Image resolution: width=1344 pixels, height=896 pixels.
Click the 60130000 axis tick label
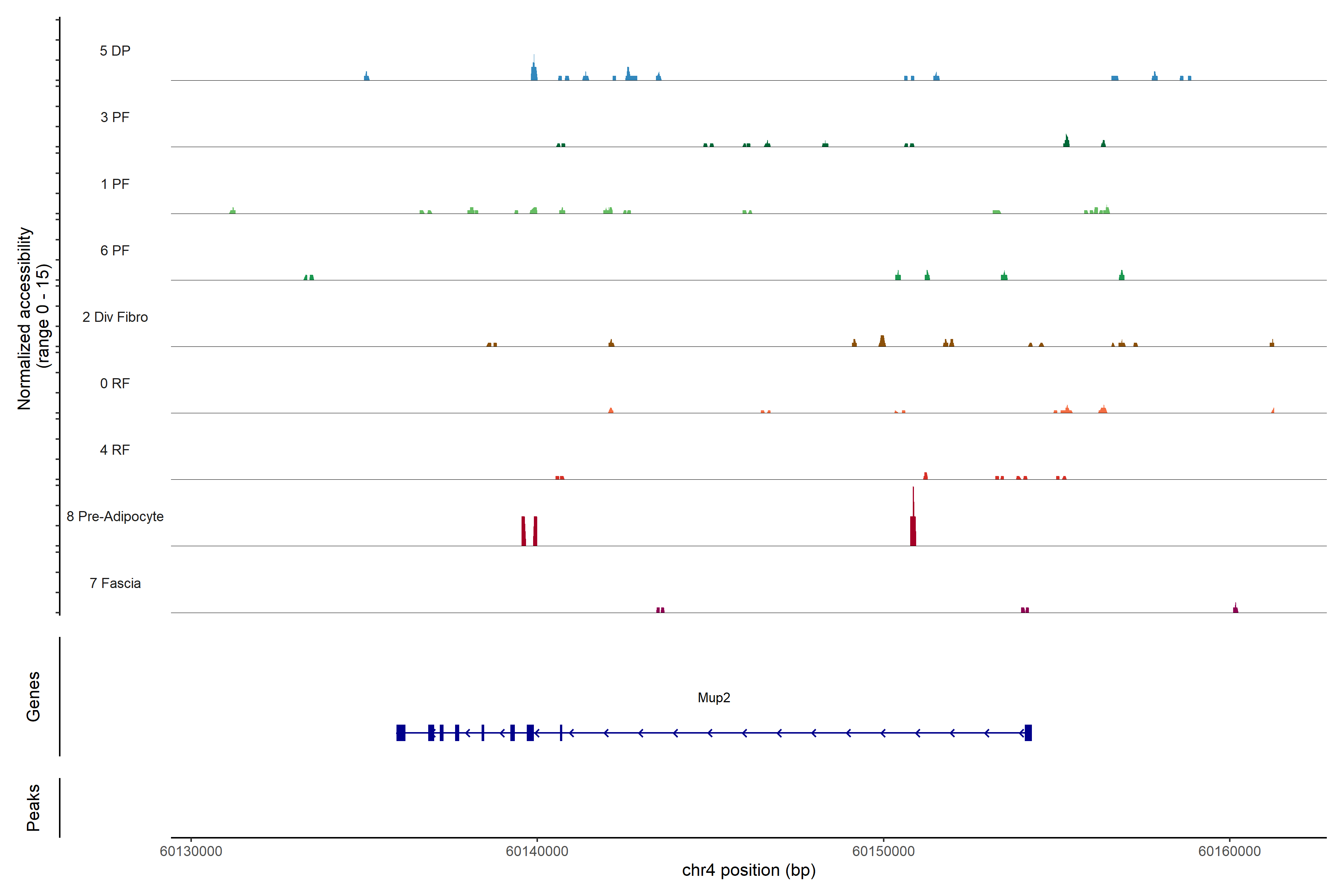pos(191,851)
